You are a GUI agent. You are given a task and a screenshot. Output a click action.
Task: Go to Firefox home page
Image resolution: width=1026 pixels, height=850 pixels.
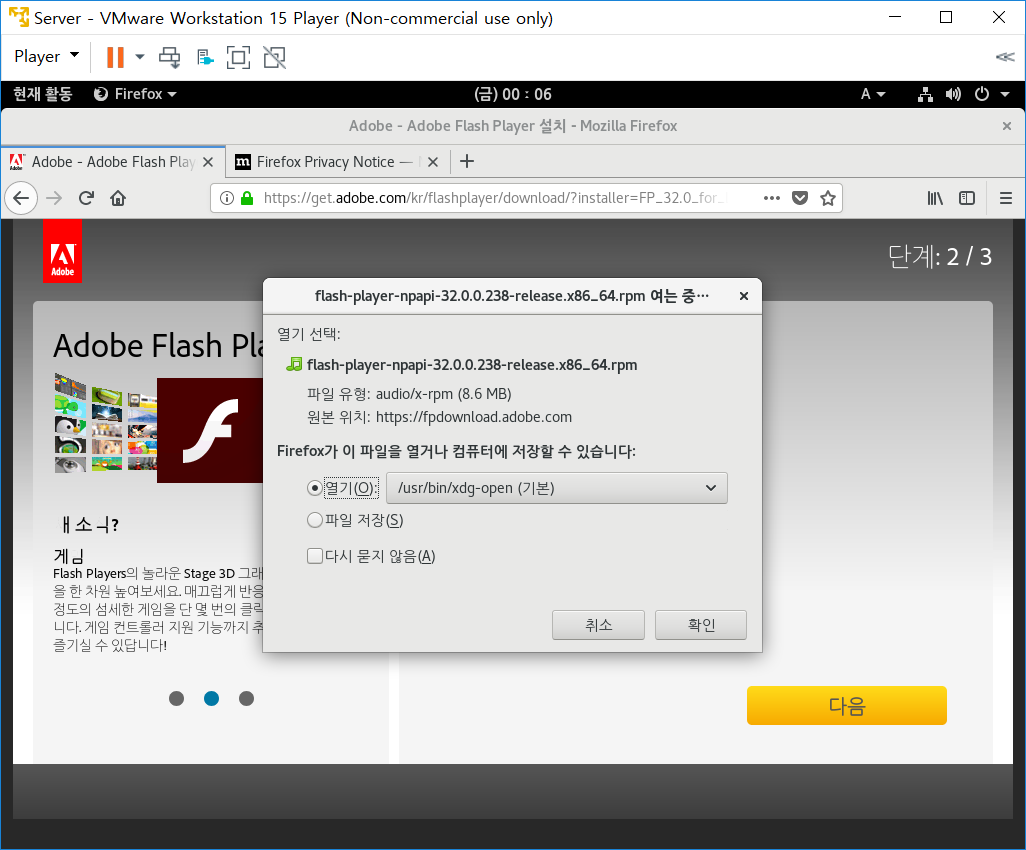click(118, 198)
